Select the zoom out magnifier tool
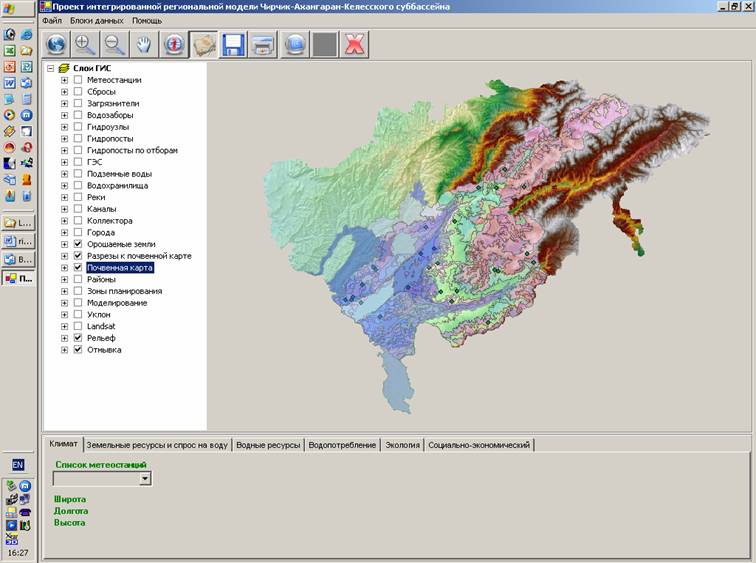Image resolution: width=756 pixels, height=563 pixels. pos(115,44)
